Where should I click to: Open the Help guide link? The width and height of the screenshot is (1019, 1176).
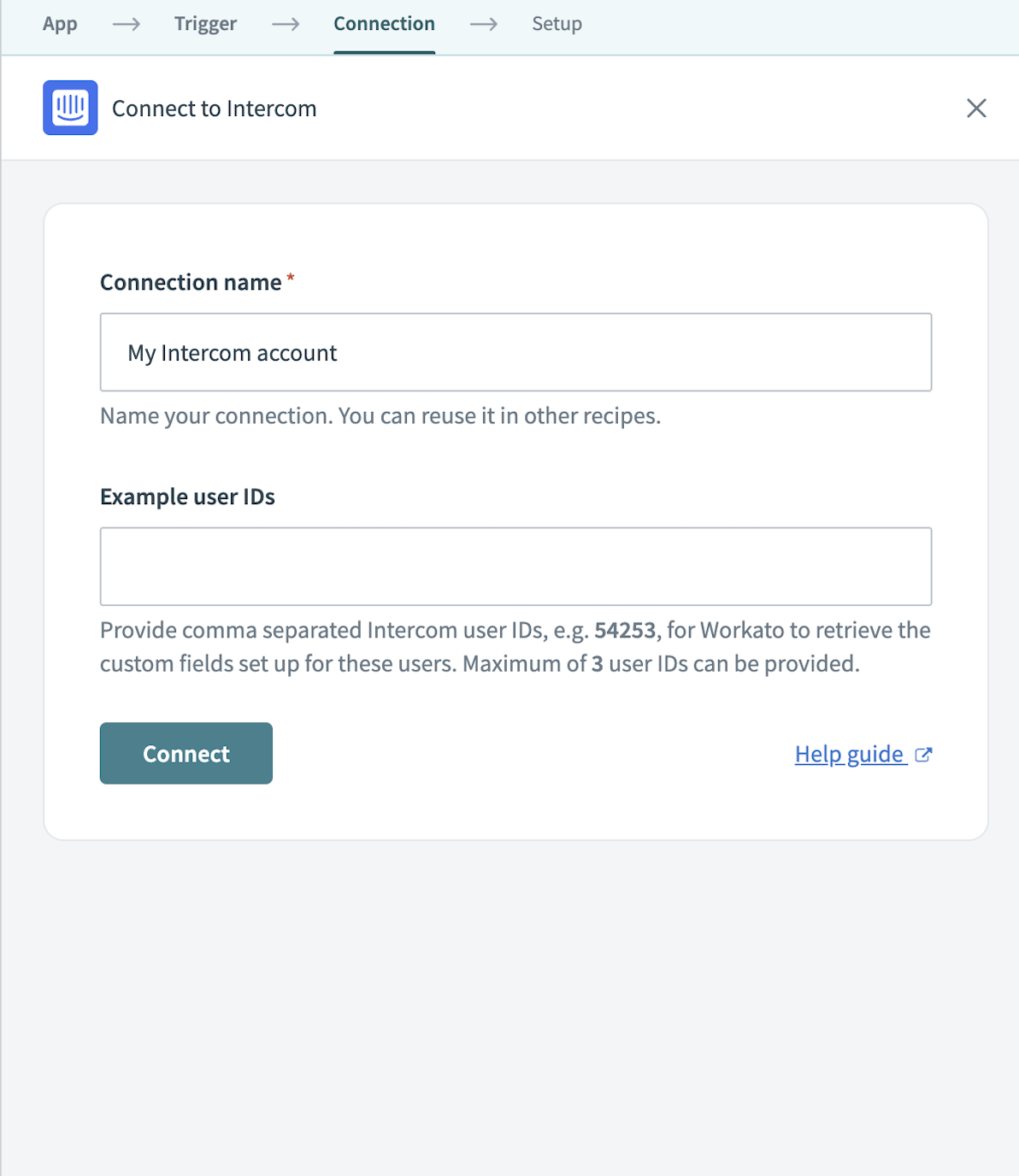coord(849,754)
